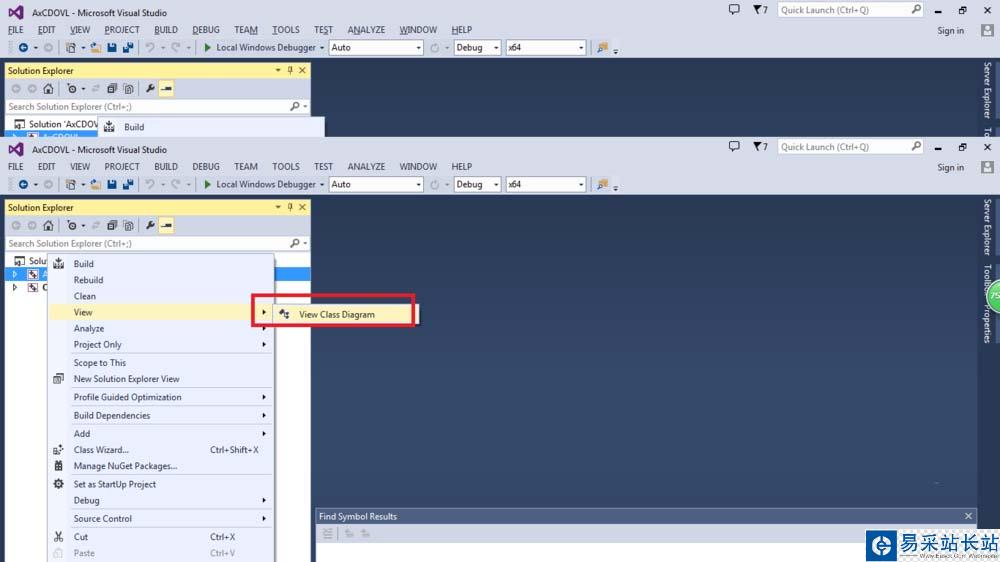Pin the lower Solution Explorer panel
Screen dimensions: 1000x562
[290, 207]
